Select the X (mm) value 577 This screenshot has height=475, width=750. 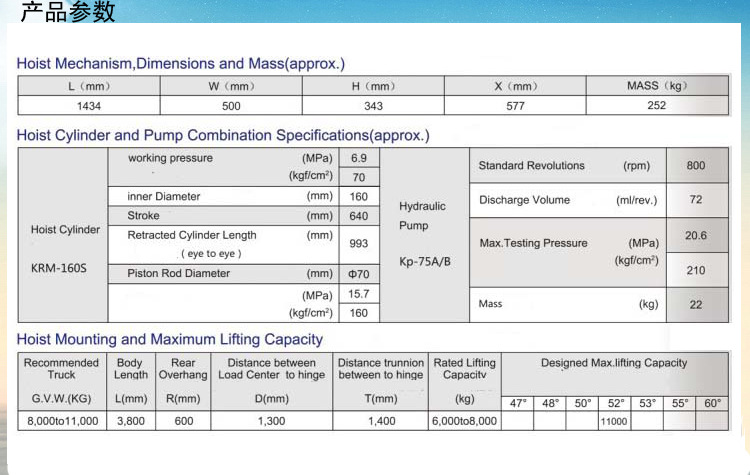click(x=515, y=106)
